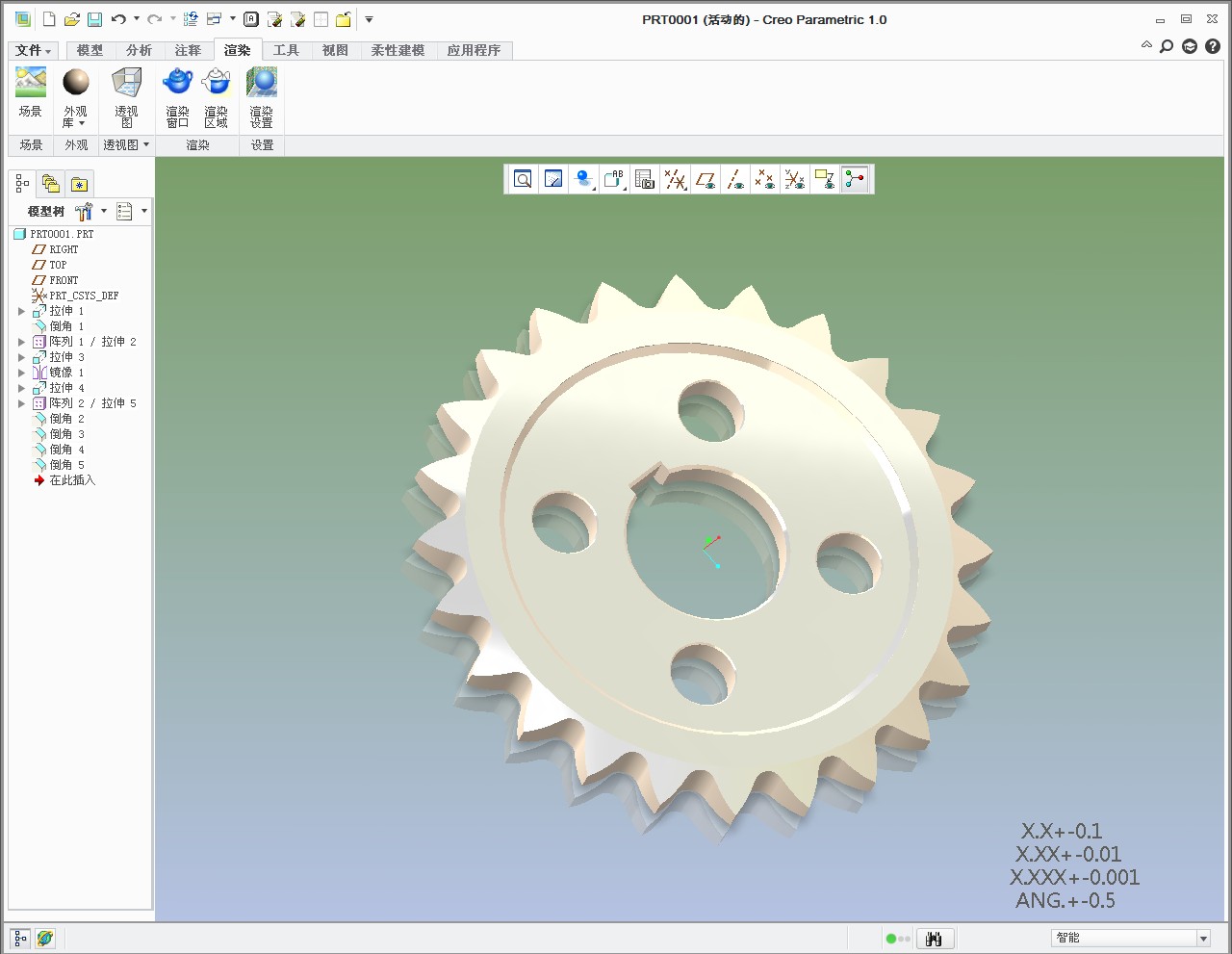Select PRT0001.PRT in model tree
Image resolution: width=1232 pixels, height=954 pixels.
tap(62, 234)
